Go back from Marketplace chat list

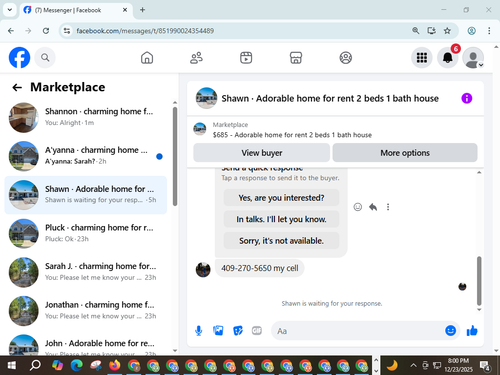[x=17, y=87]
